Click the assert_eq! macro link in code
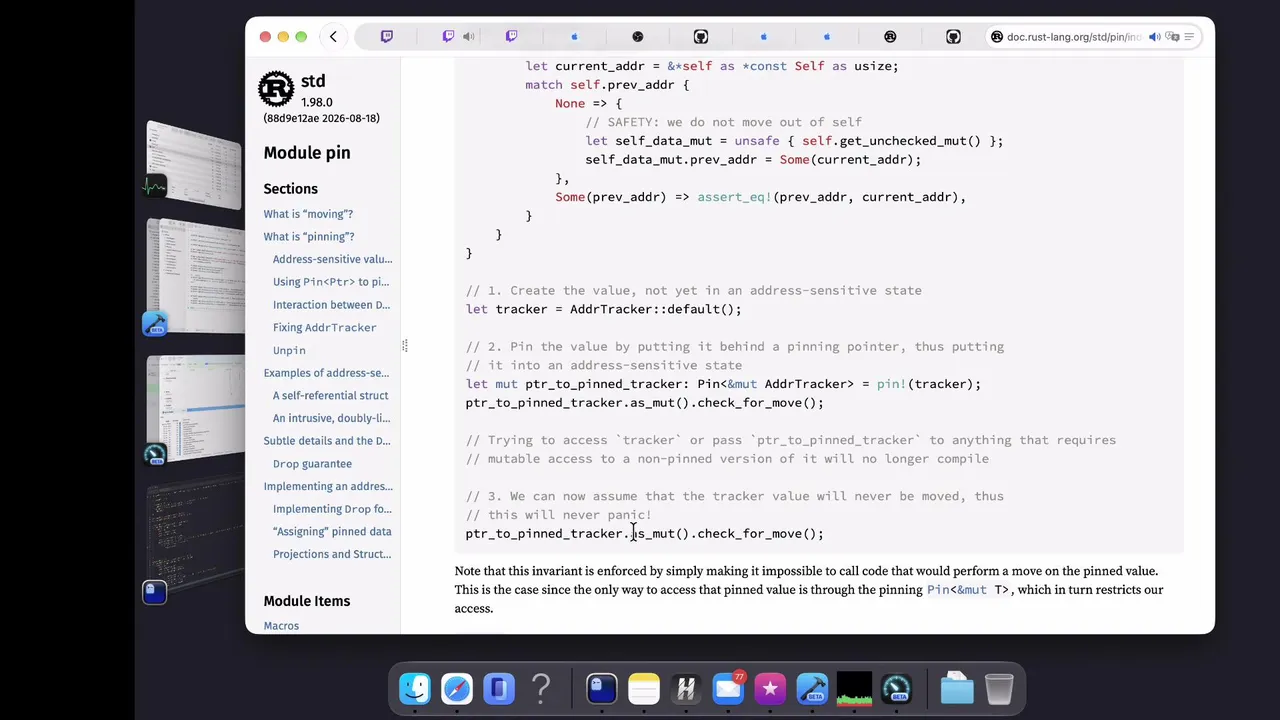The image size is (1280, 720). [734, 197]
